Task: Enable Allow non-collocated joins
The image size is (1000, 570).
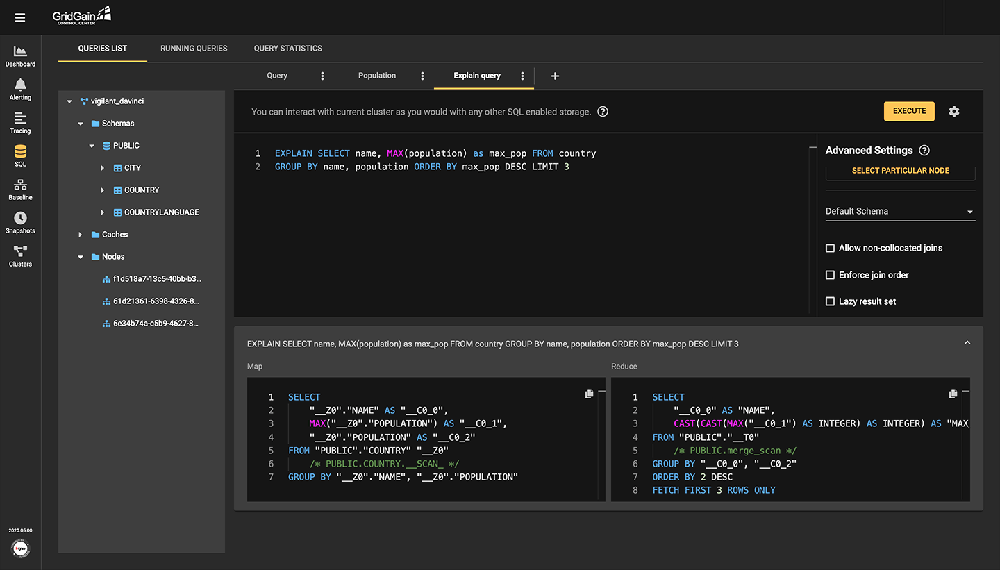Action: pyautogui.click(x=830, y=248)
